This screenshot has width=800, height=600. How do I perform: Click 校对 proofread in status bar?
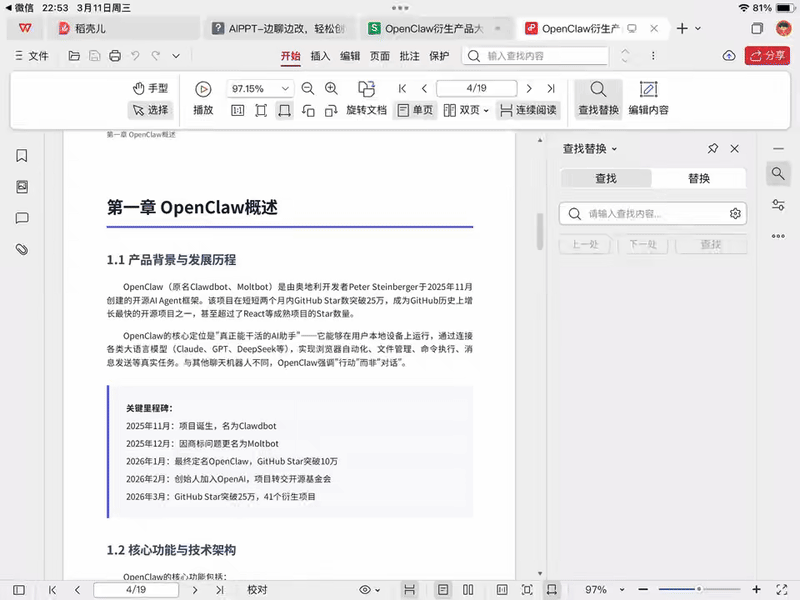[x=257, y=590]
